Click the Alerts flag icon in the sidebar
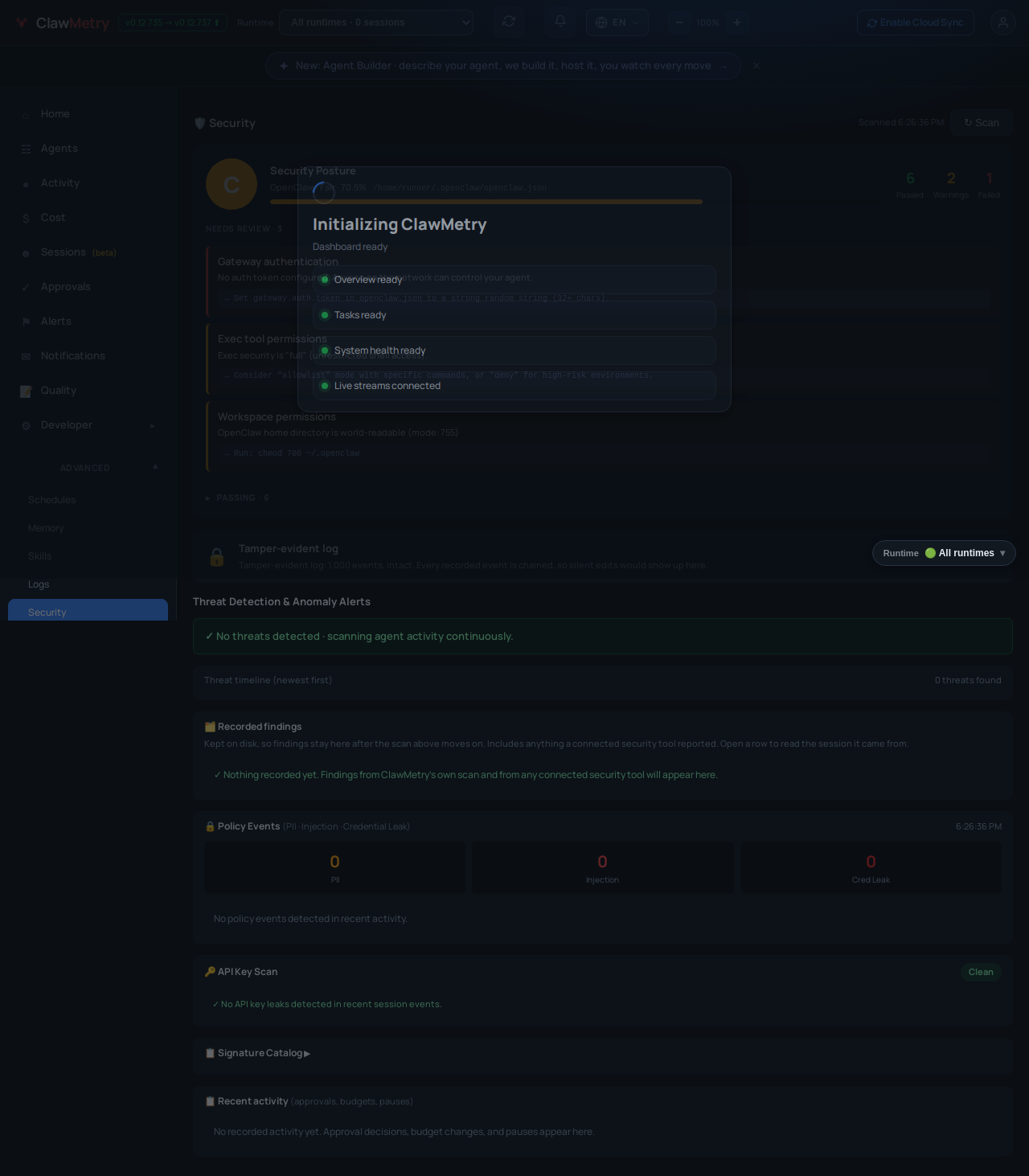Screen dimensions: 1029x1176 [26, 322]
